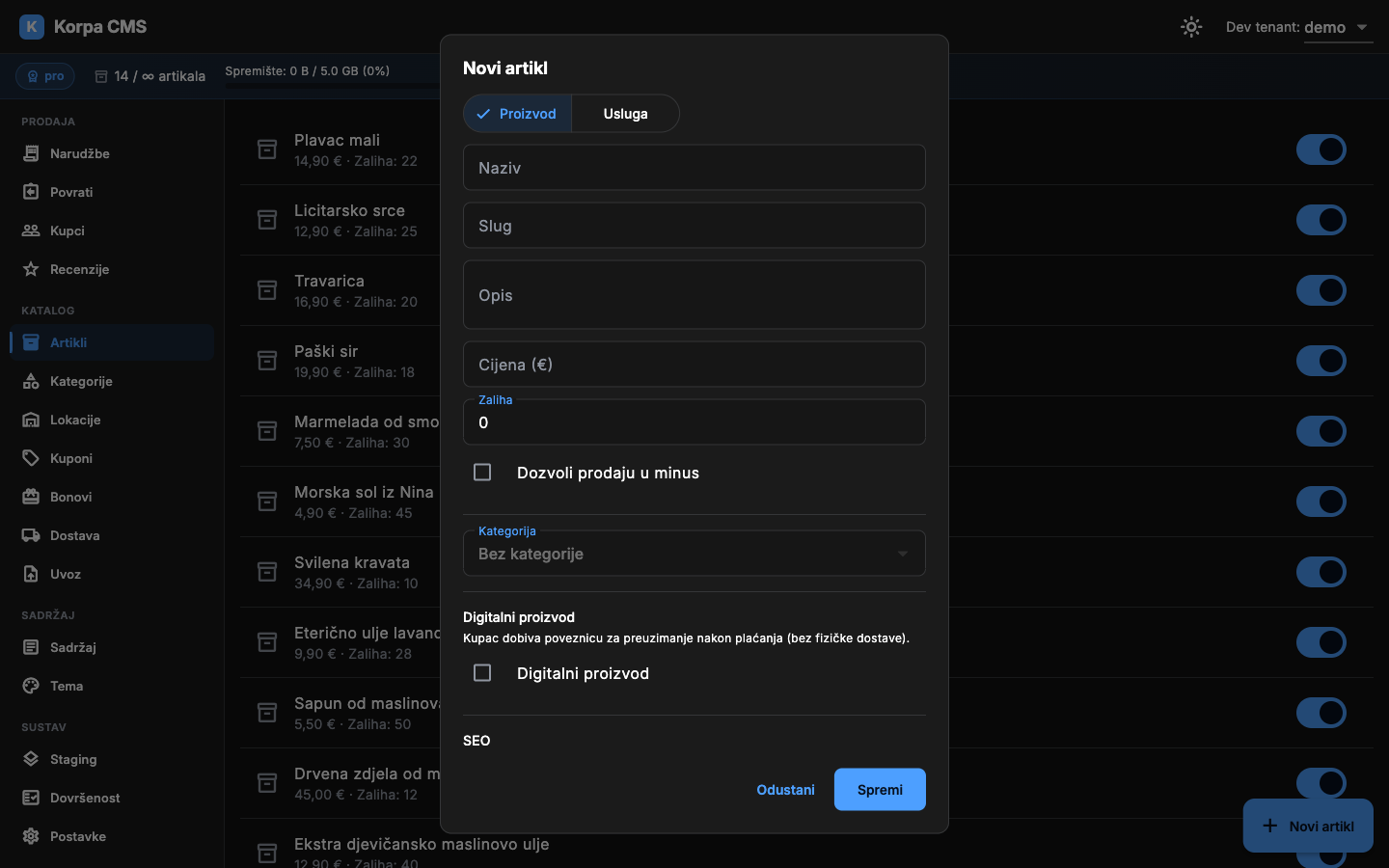The width and height of the screenshot is (1389, 868).
Task: Open Postavke settings
Action: point(112,836)
